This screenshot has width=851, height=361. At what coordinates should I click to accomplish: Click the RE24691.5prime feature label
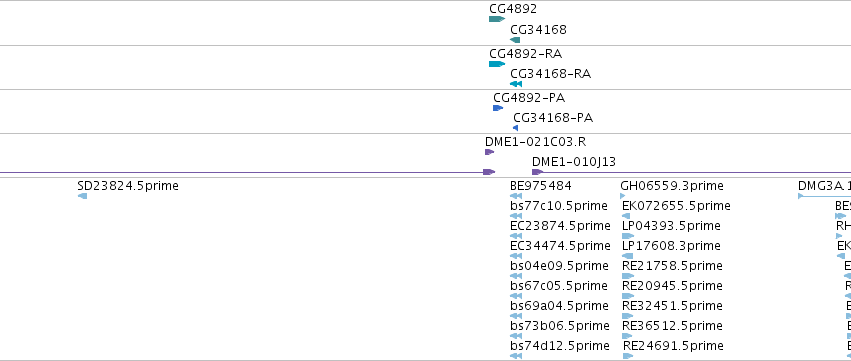point(673,346)
